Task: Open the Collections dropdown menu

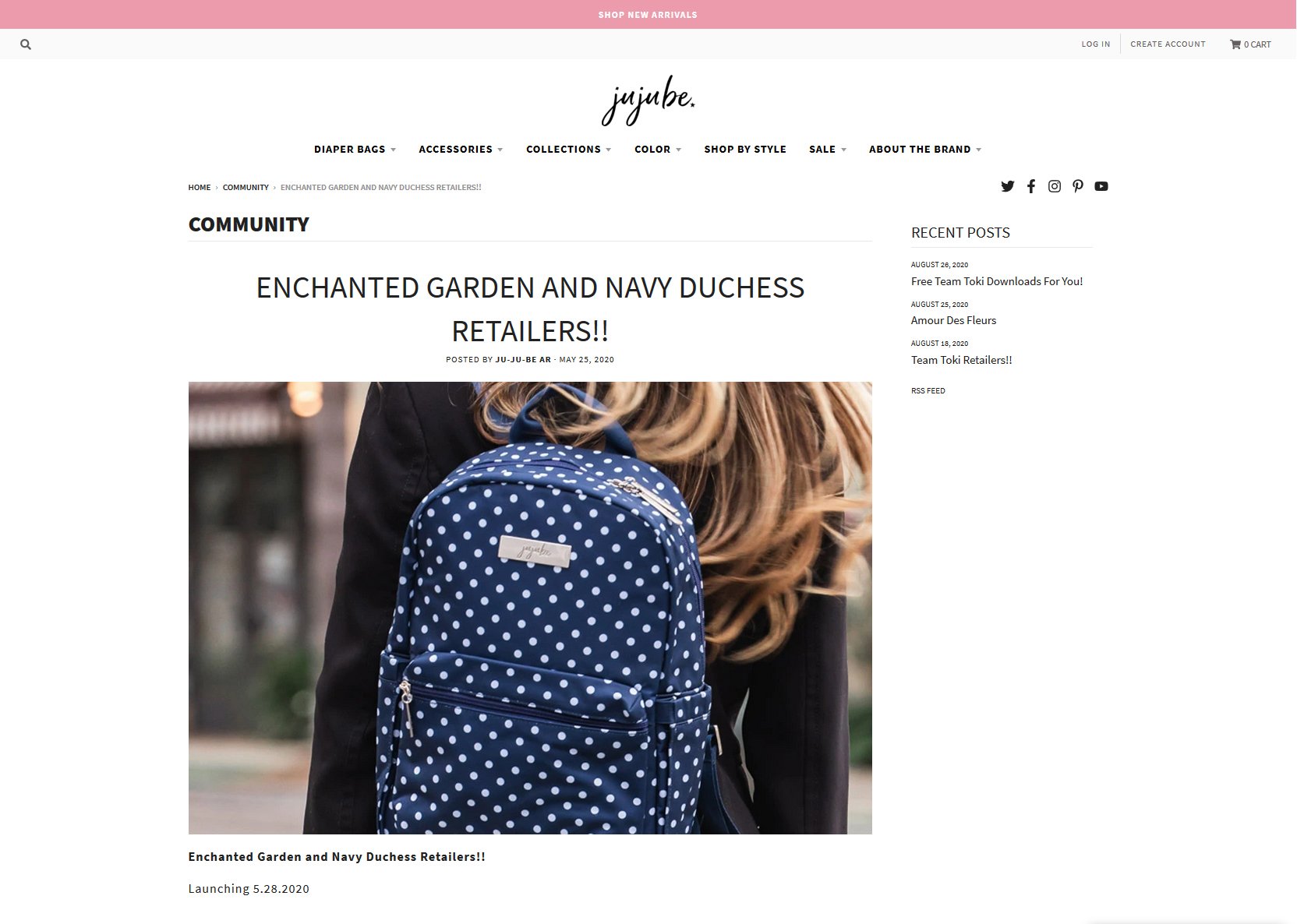Action: [569, 150]
